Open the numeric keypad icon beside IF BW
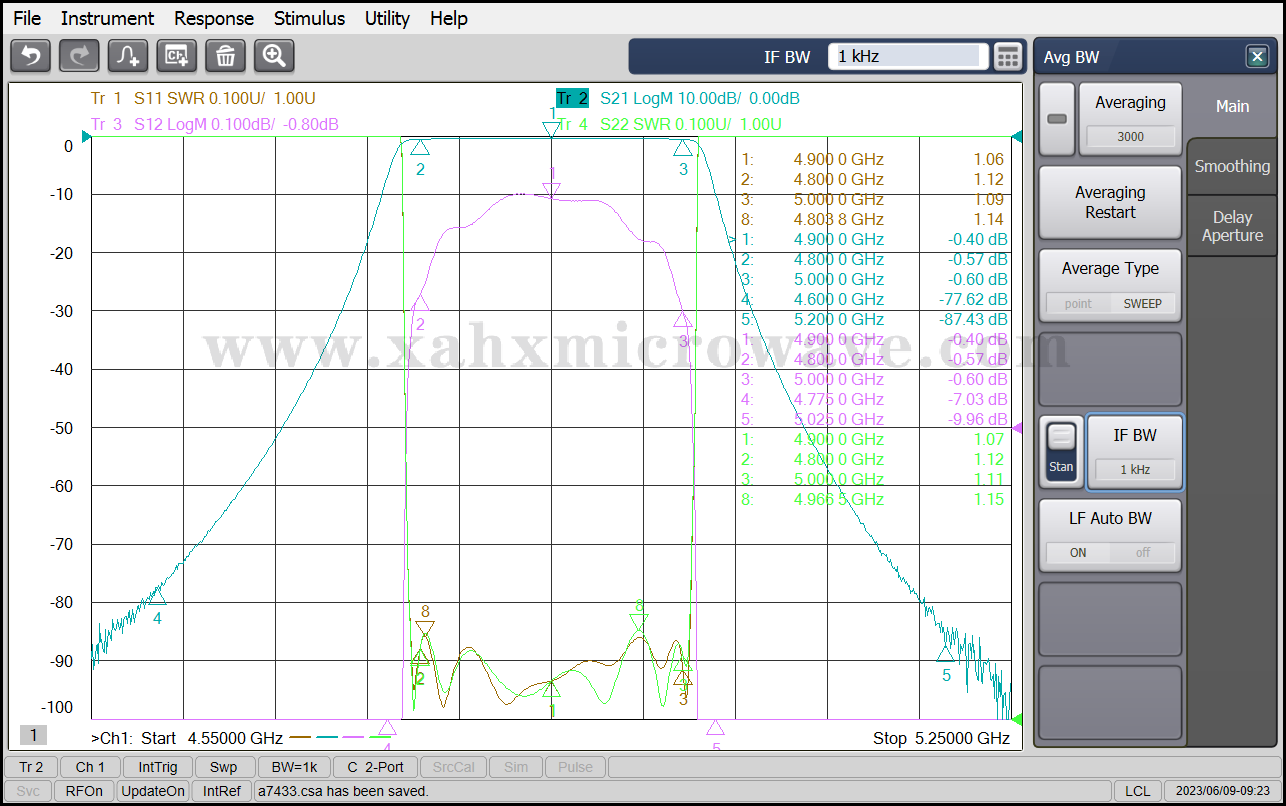Image resolution: width=1286 pixels, height=806 pixels. point(1008,57)
